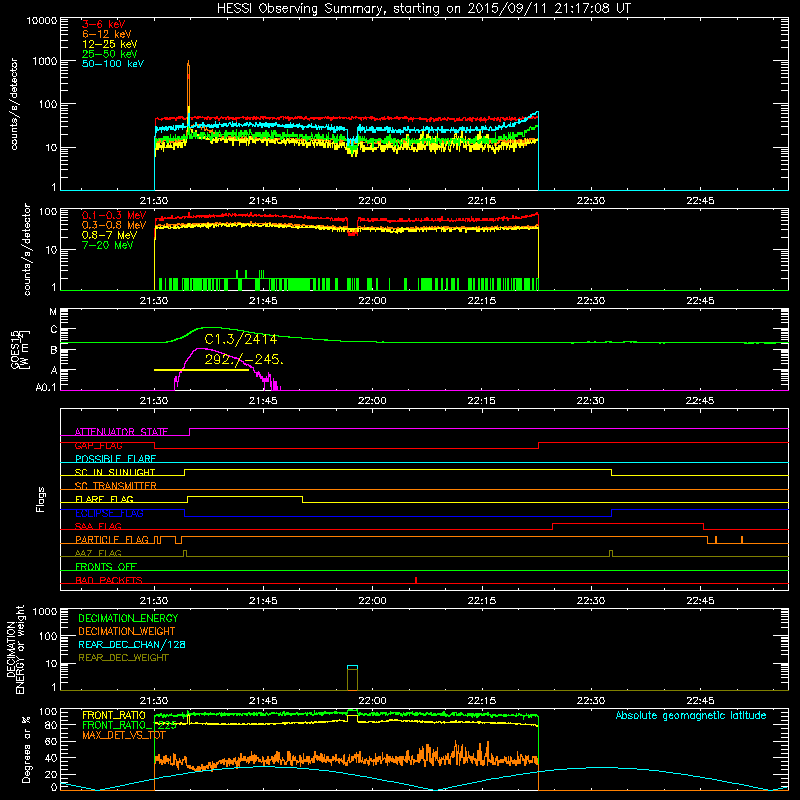Click the 292./-245. position annotation
Image resolution: width=800 pixels, height=800 pixels.
(244, 359)
